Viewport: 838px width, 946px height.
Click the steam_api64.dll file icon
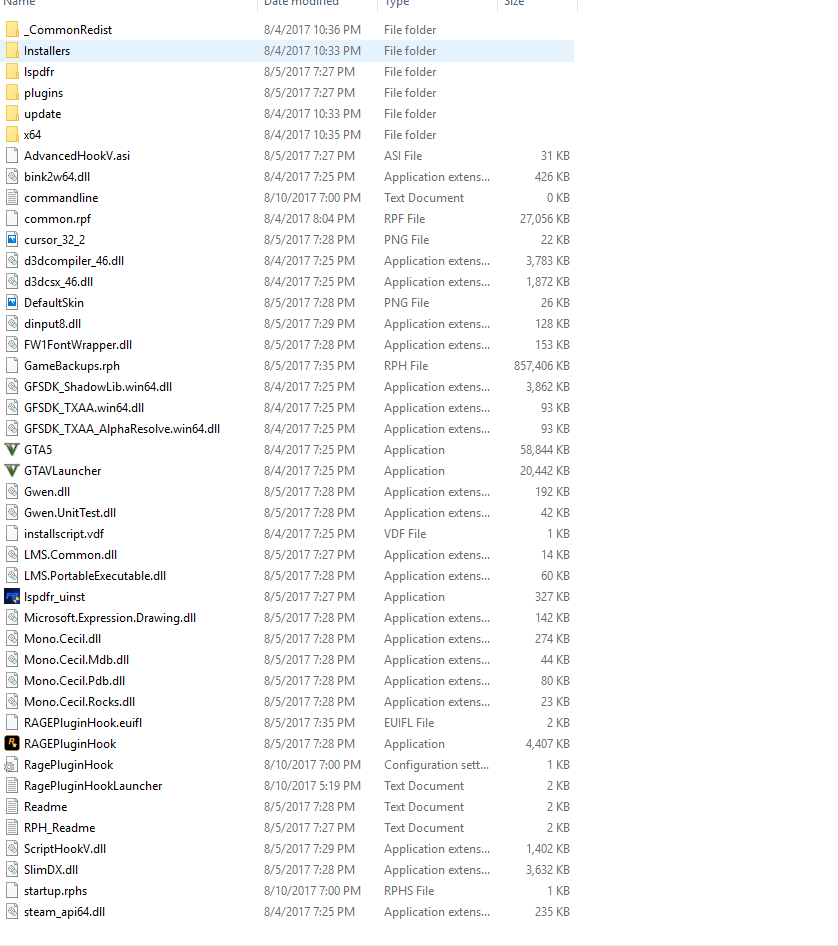(11, 912)
